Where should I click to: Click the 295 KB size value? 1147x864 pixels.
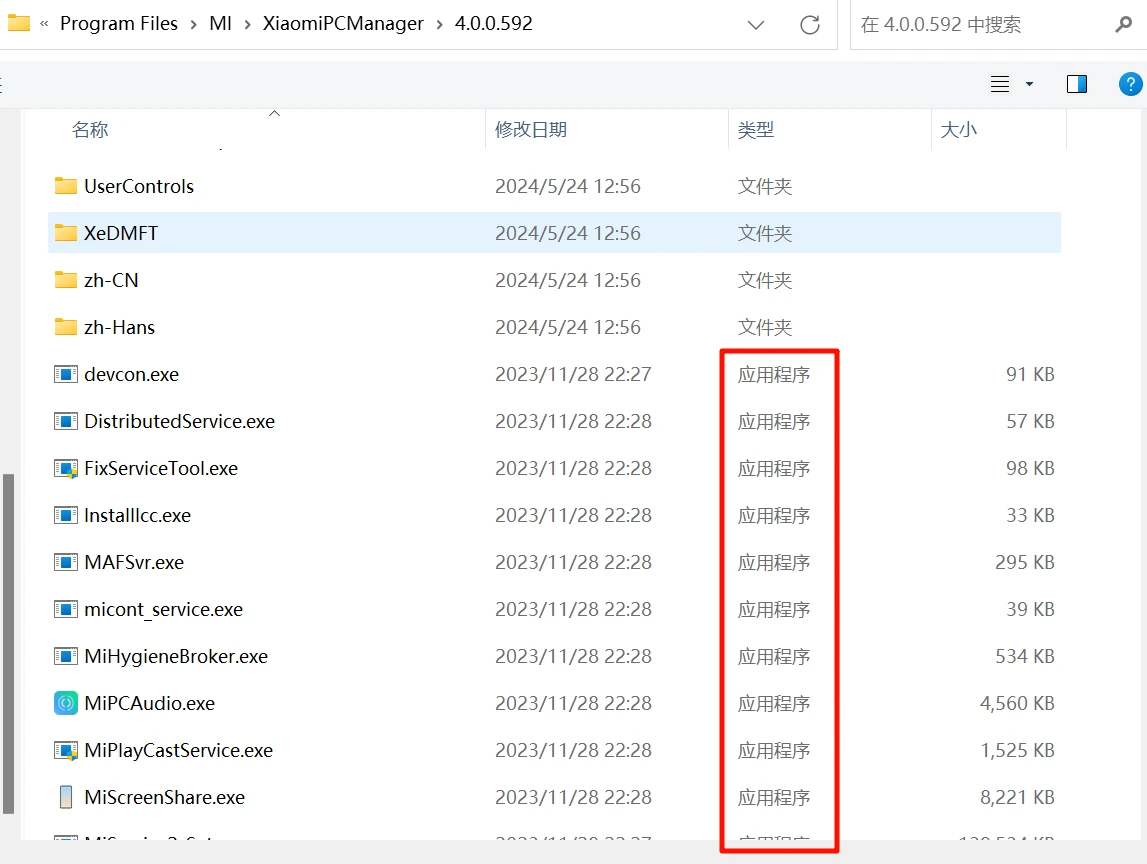tap(1025, 563)
